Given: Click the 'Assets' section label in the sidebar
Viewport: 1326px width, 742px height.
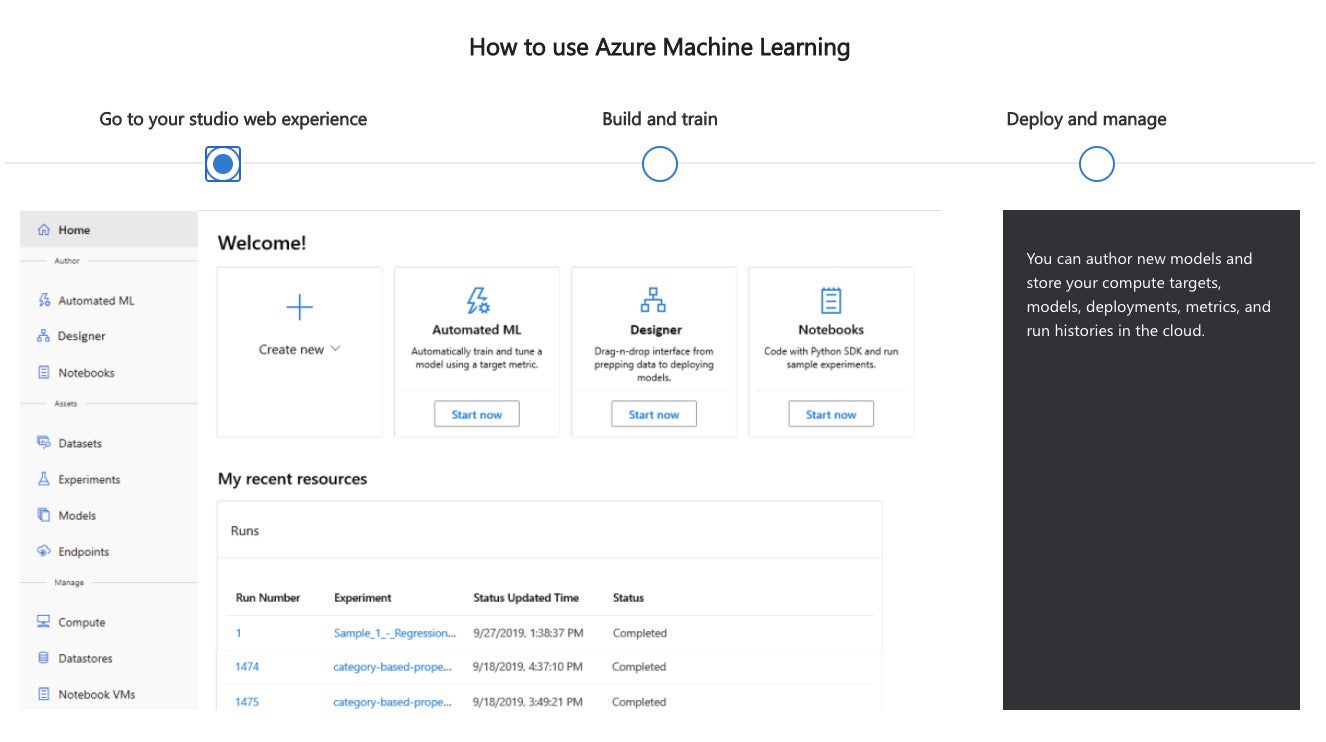Looking at the screenshot, I should 66,404.
